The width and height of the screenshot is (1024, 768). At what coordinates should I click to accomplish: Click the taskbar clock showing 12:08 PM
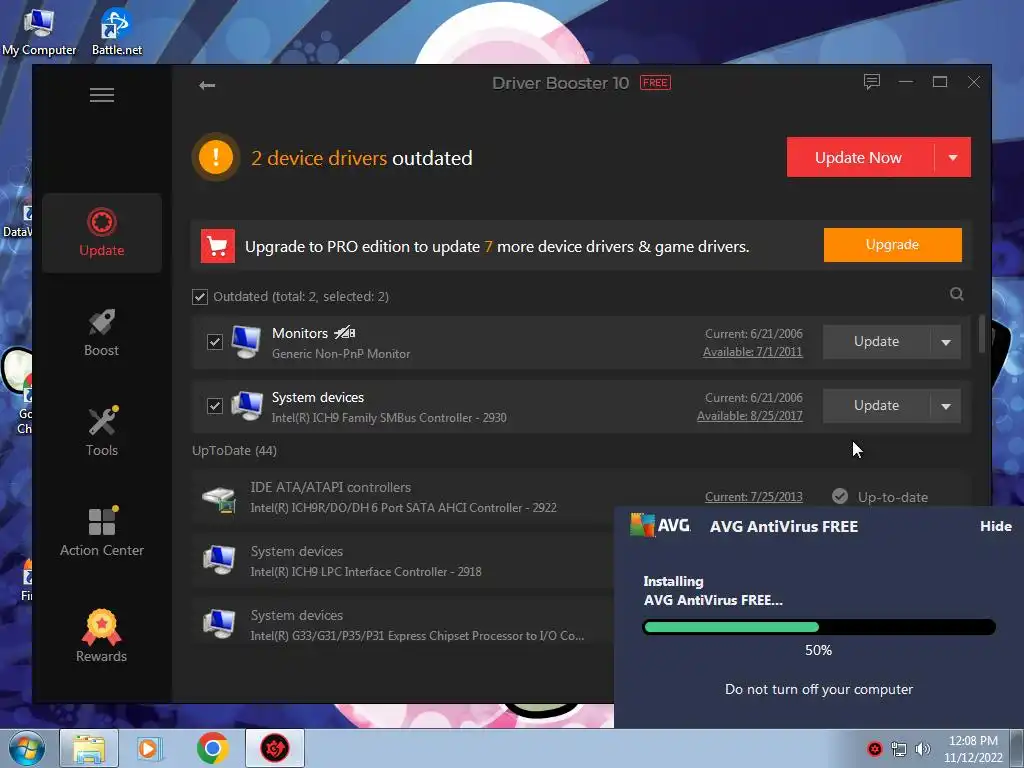click(x=973, y=749)
